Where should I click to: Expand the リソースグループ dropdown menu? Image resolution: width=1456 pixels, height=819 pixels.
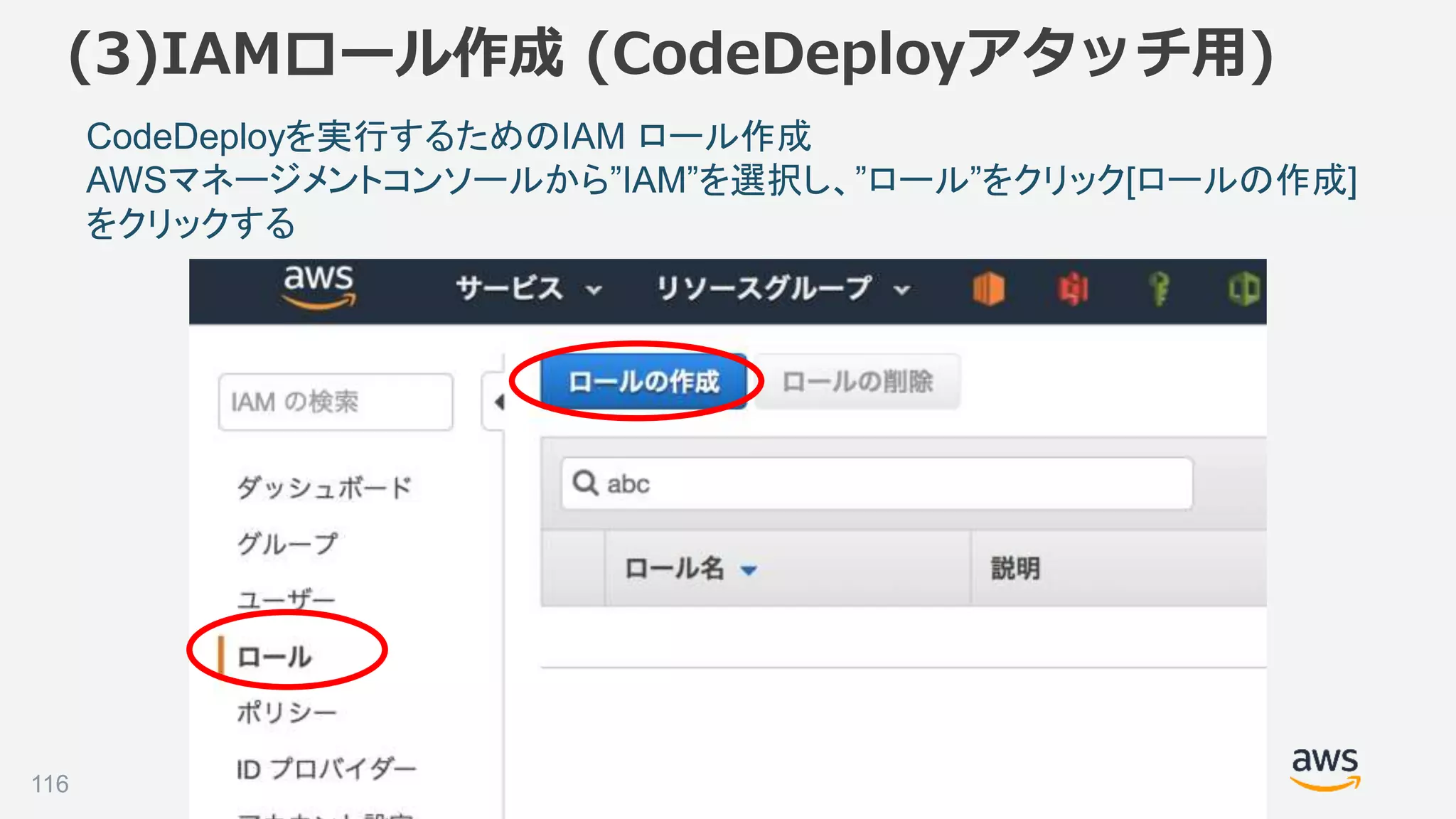click(783, 289)
